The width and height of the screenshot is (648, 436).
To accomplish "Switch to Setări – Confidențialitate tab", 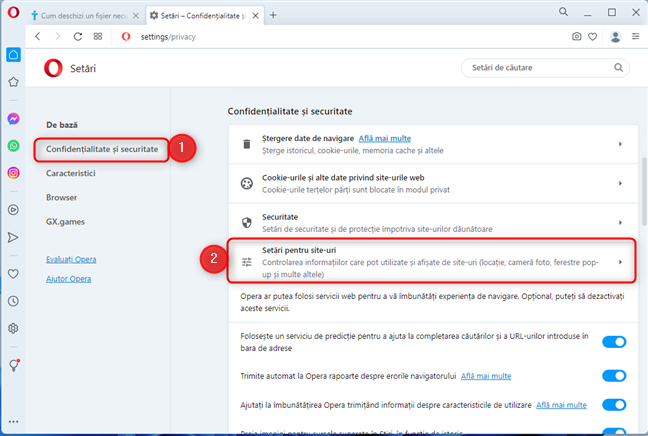I will pos(205,16).
